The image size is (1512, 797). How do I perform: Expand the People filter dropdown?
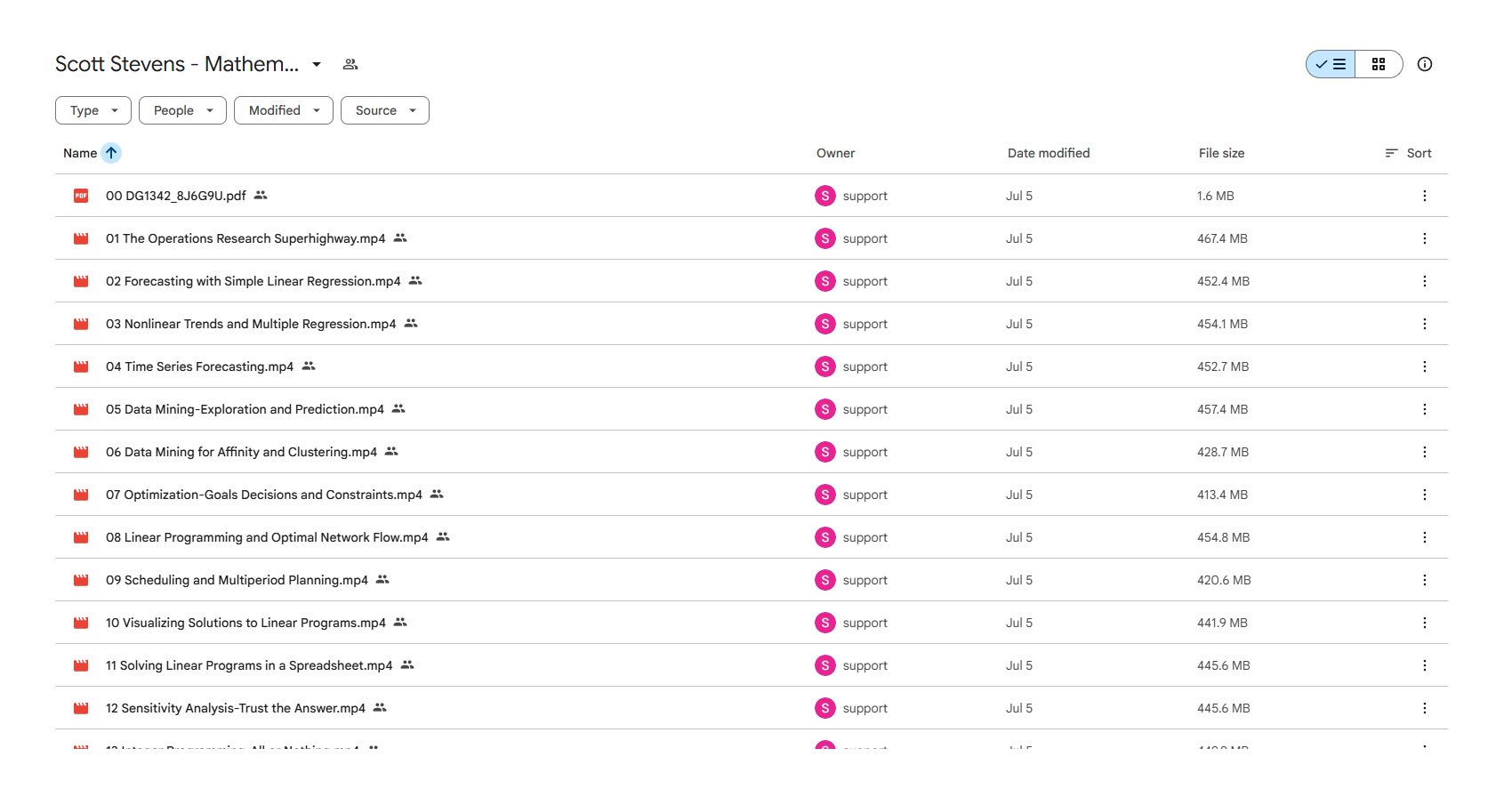[183, 110]
